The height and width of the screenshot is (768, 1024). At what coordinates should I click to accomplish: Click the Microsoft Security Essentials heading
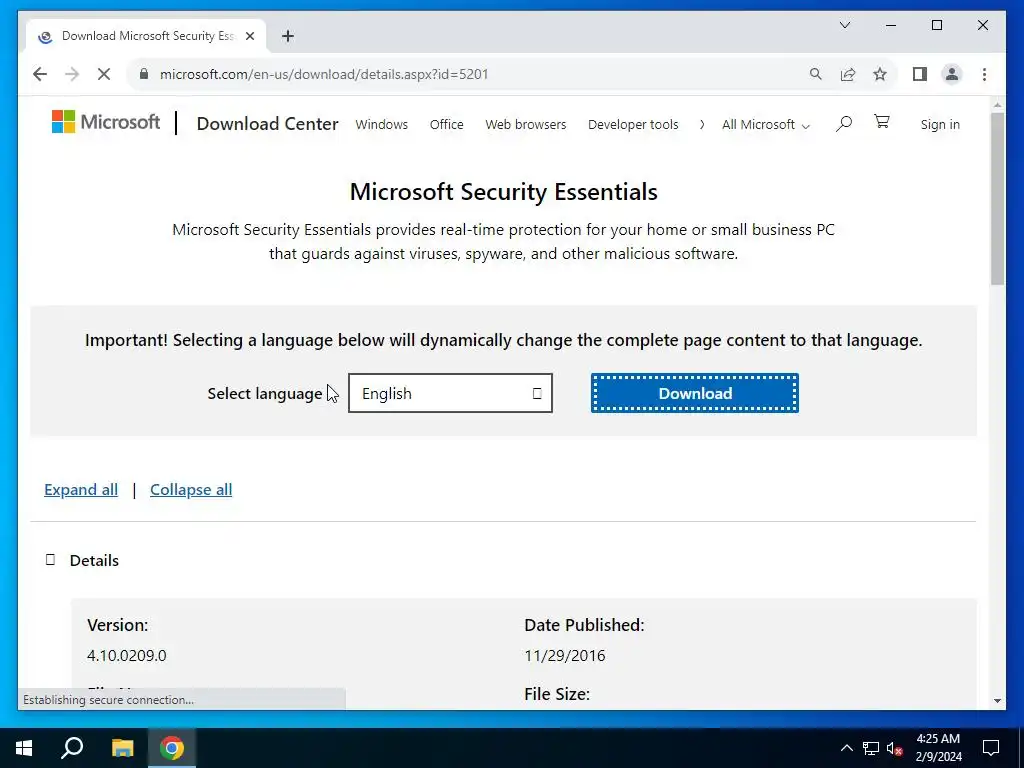pos(504,192)
